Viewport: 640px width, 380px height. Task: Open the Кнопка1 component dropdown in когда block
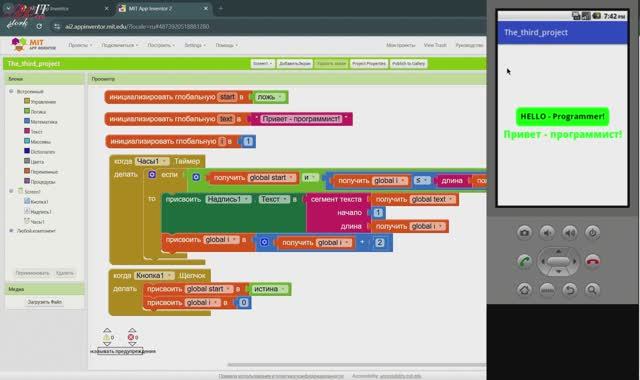pos(154,276)
